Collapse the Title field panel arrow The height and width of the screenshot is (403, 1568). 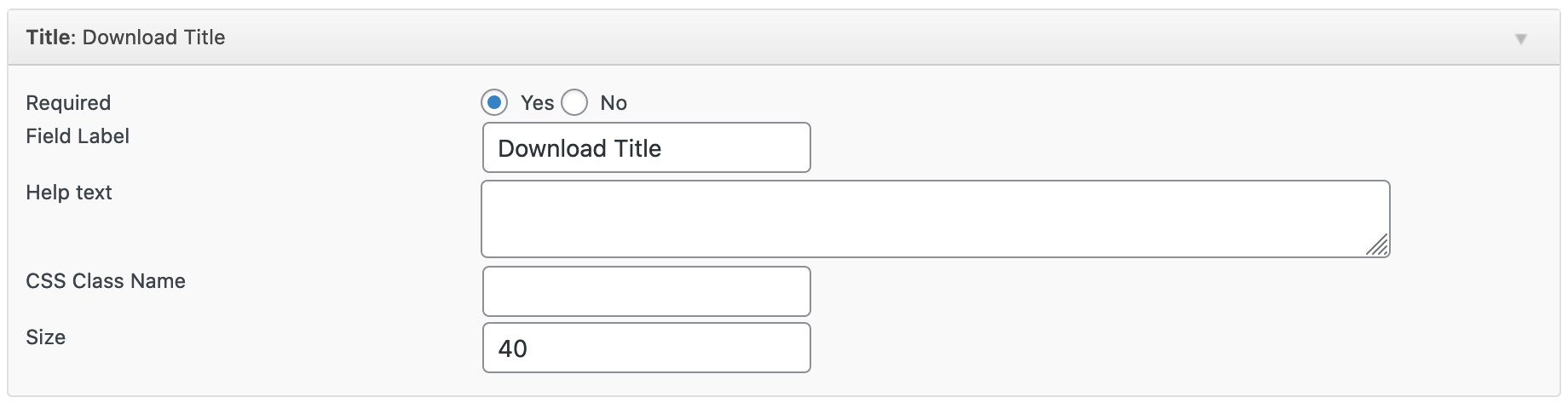point(1520,39)
